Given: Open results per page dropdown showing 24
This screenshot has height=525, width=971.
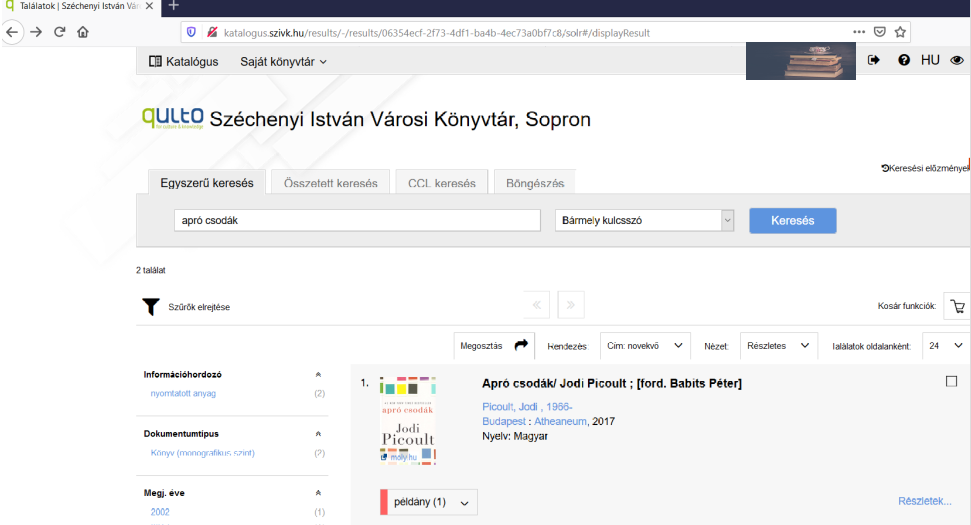Looking at the screenshot, I should tap(946, 345).
